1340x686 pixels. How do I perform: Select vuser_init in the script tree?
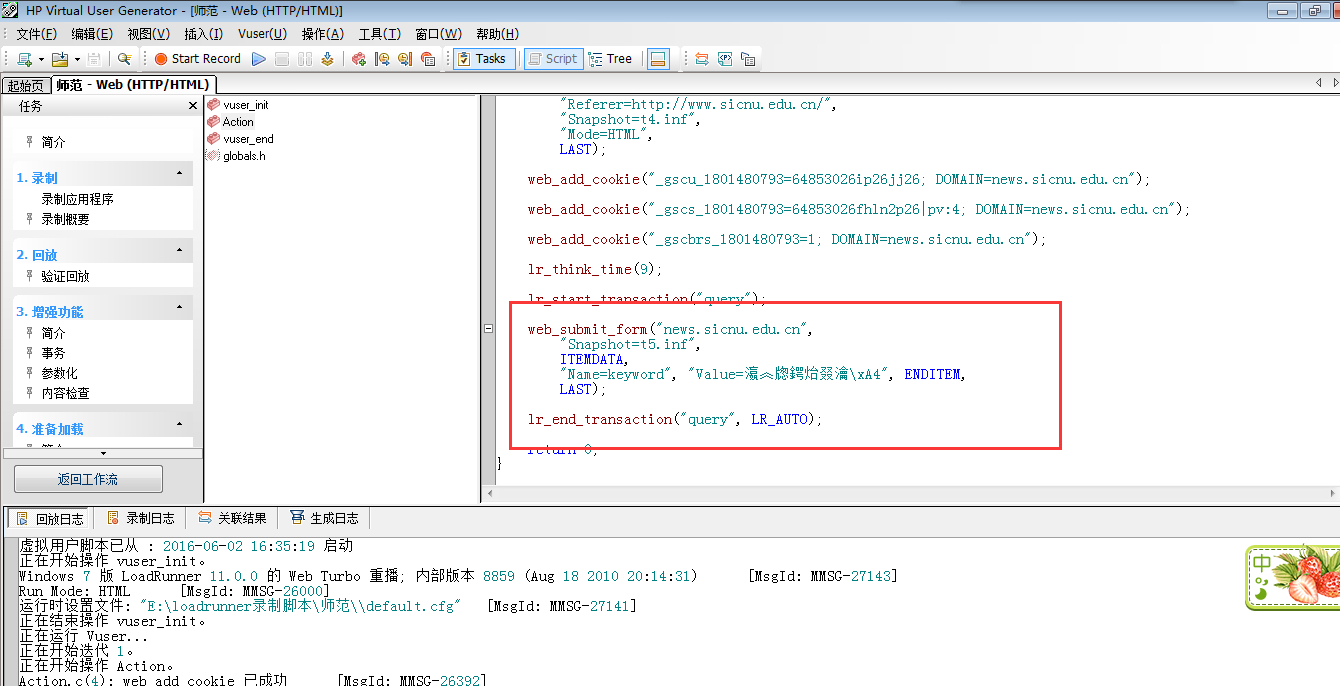coord(237,105)
